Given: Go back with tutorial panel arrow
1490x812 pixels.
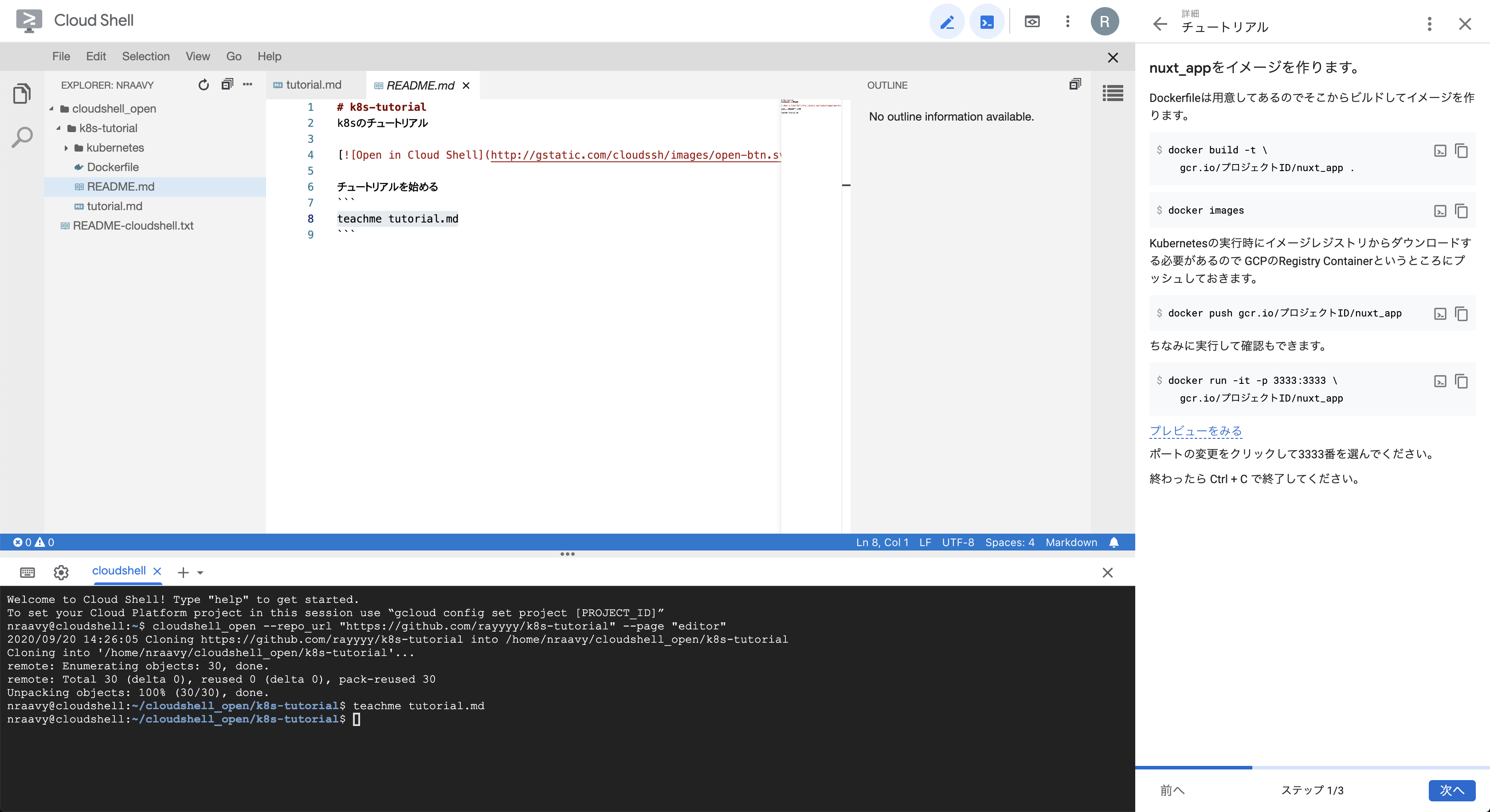Looking at the screenshot, I should pos(1160,23).
